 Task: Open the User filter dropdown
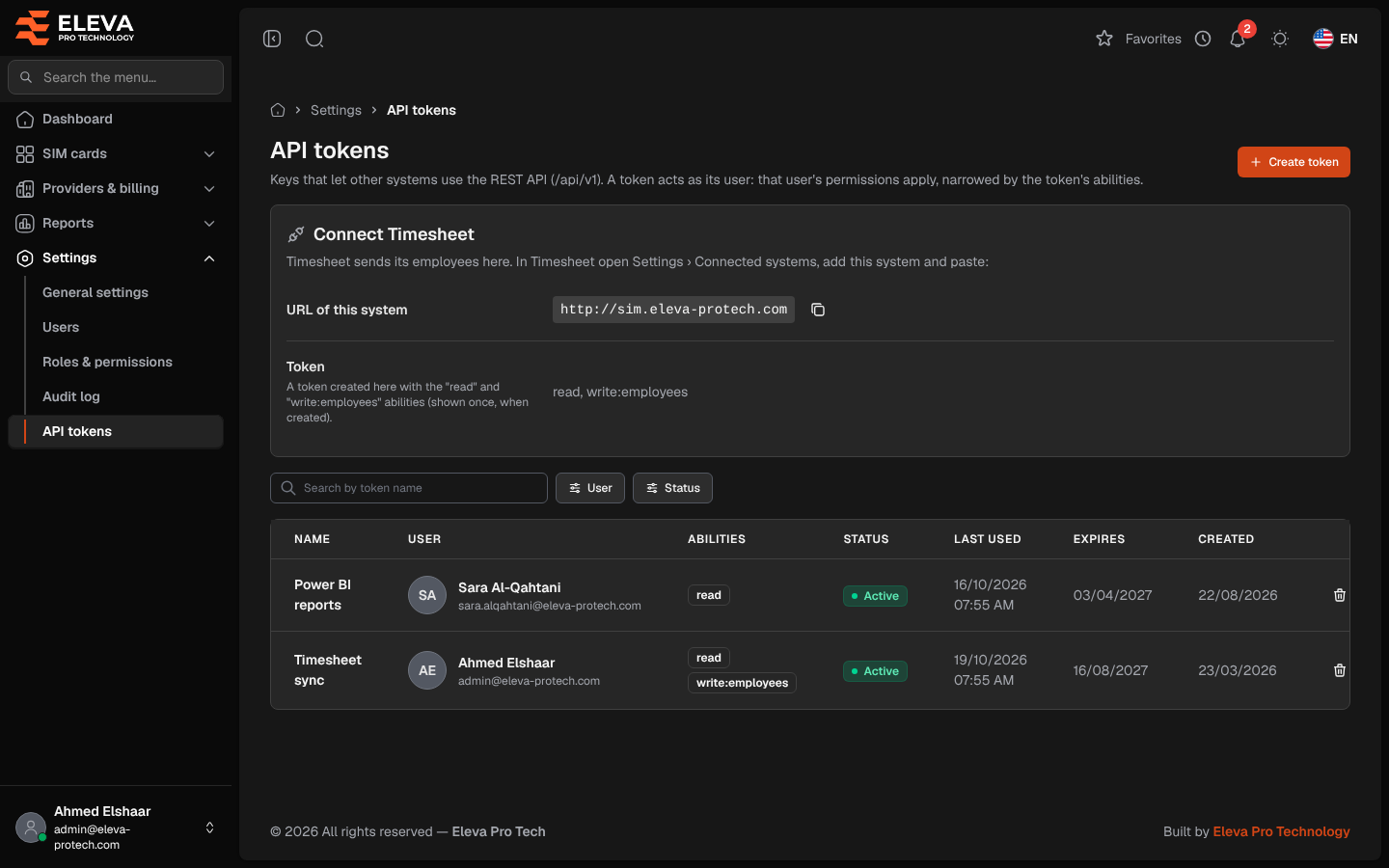pyautogui.click(x=590, y=488)
